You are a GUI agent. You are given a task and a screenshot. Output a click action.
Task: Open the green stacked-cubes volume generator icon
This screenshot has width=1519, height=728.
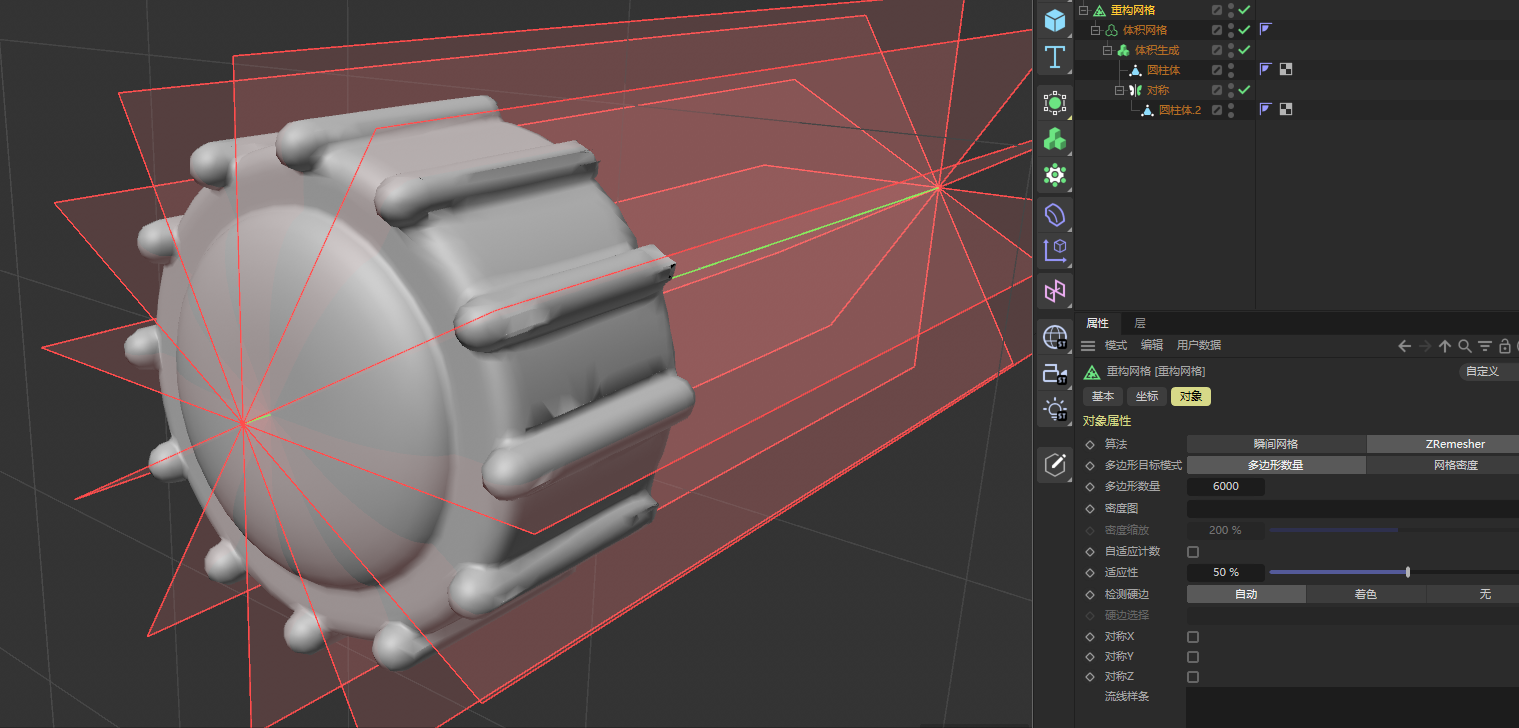(1054, 139)
